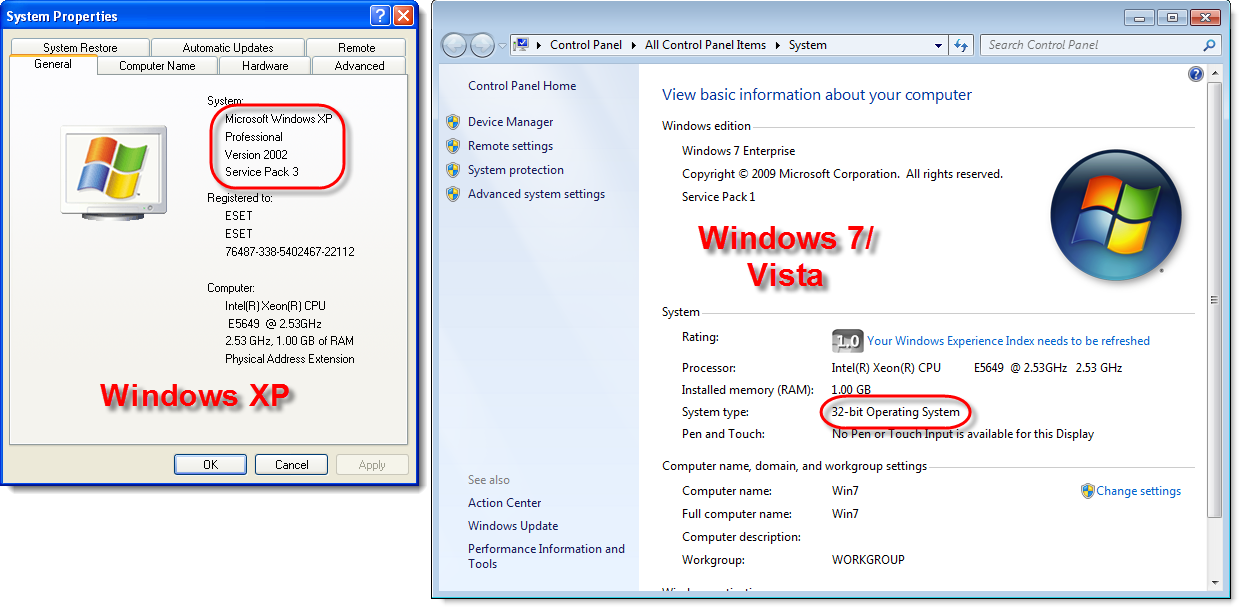Expand the arrow after All Control Panel Items

tap(778, 45)
